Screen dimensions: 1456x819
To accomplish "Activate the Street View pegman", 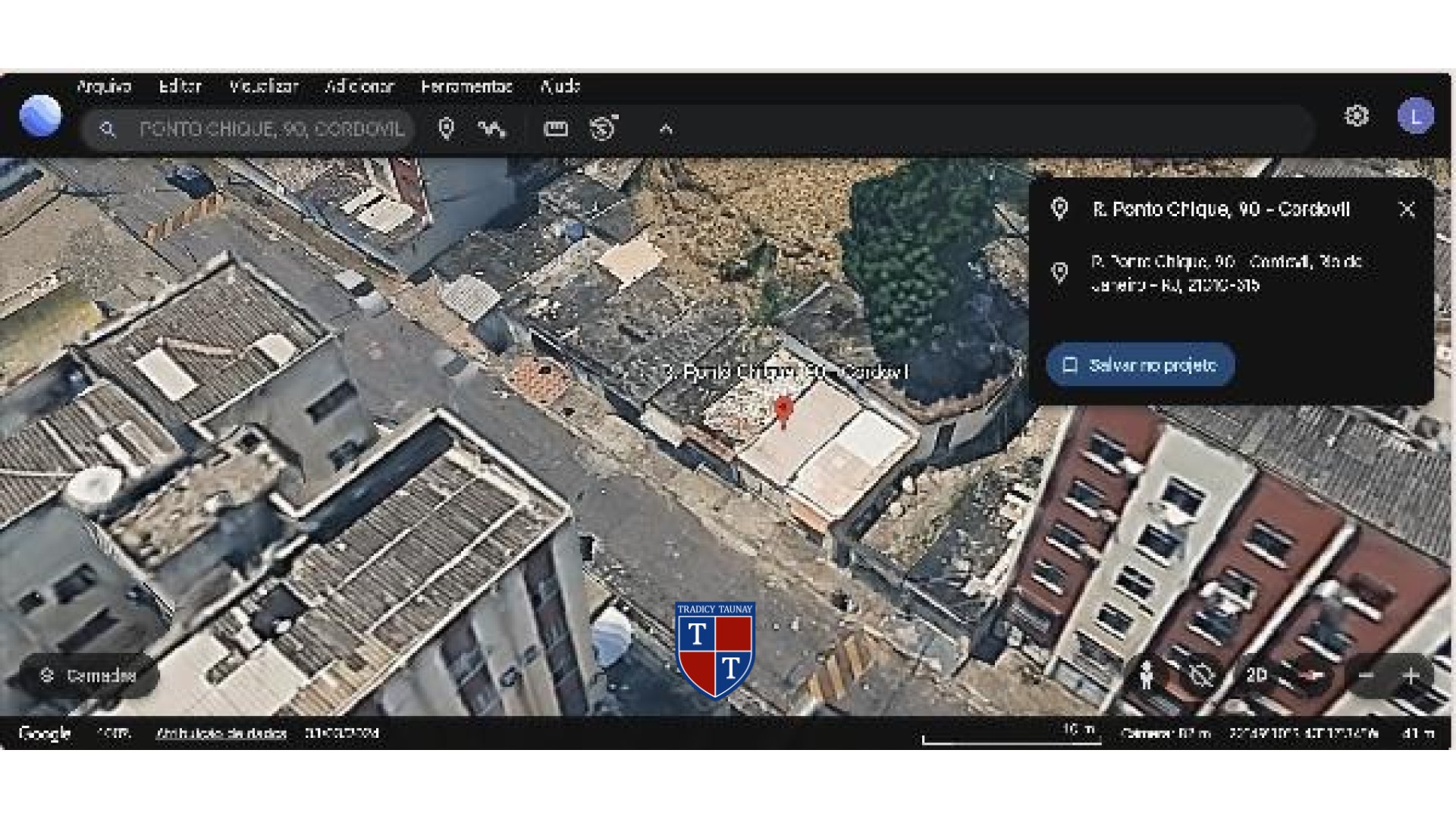I will click(x=1147, y=675).
